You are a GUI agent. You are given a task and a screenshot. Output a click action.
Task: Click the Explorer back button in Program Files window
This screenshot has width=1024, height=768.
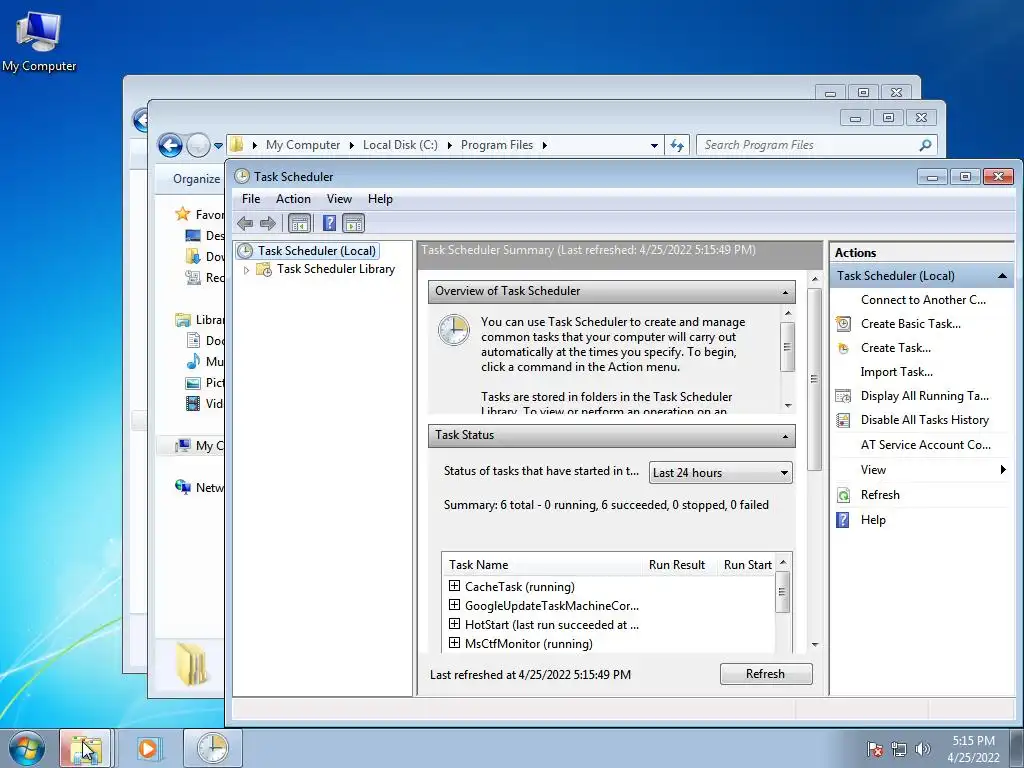[170, 145]
